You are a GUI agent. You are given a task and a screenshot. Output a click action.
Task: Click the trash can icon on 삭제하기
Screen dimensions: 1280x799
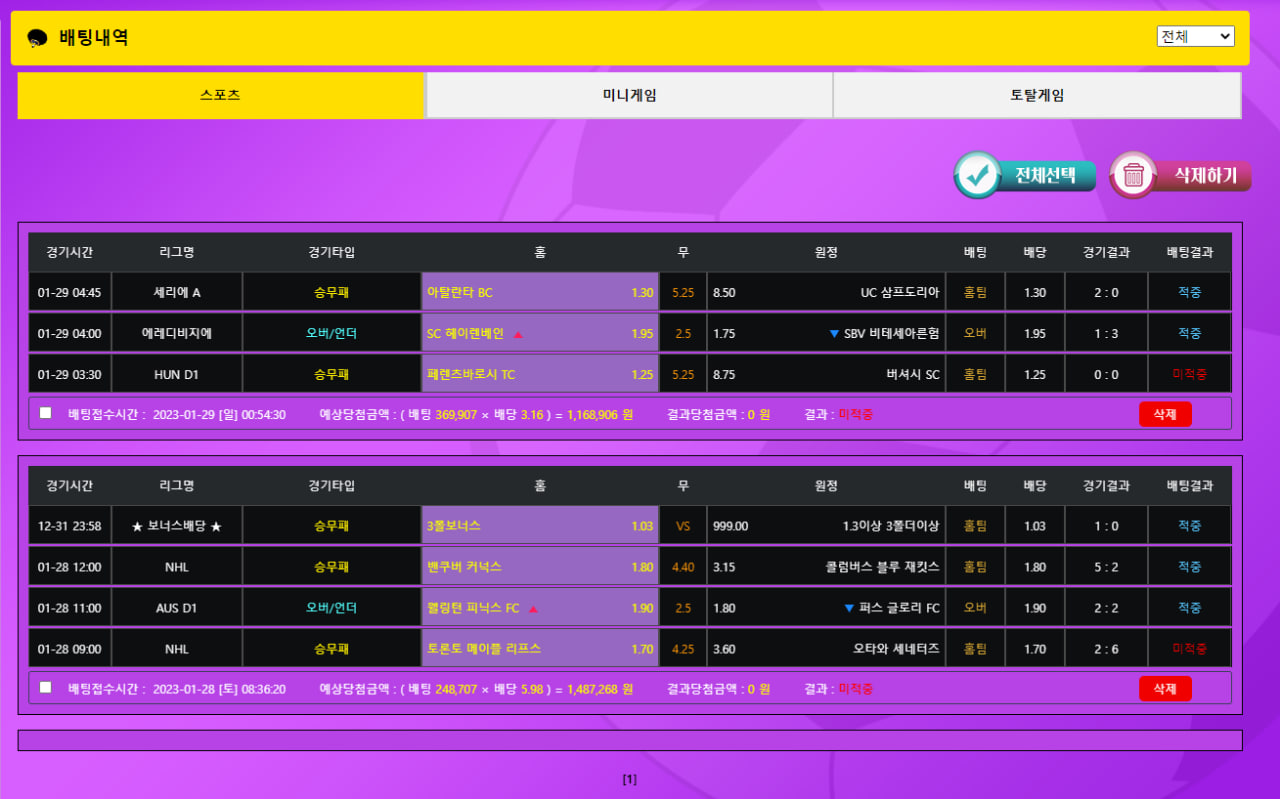[x=1133, y=175]
